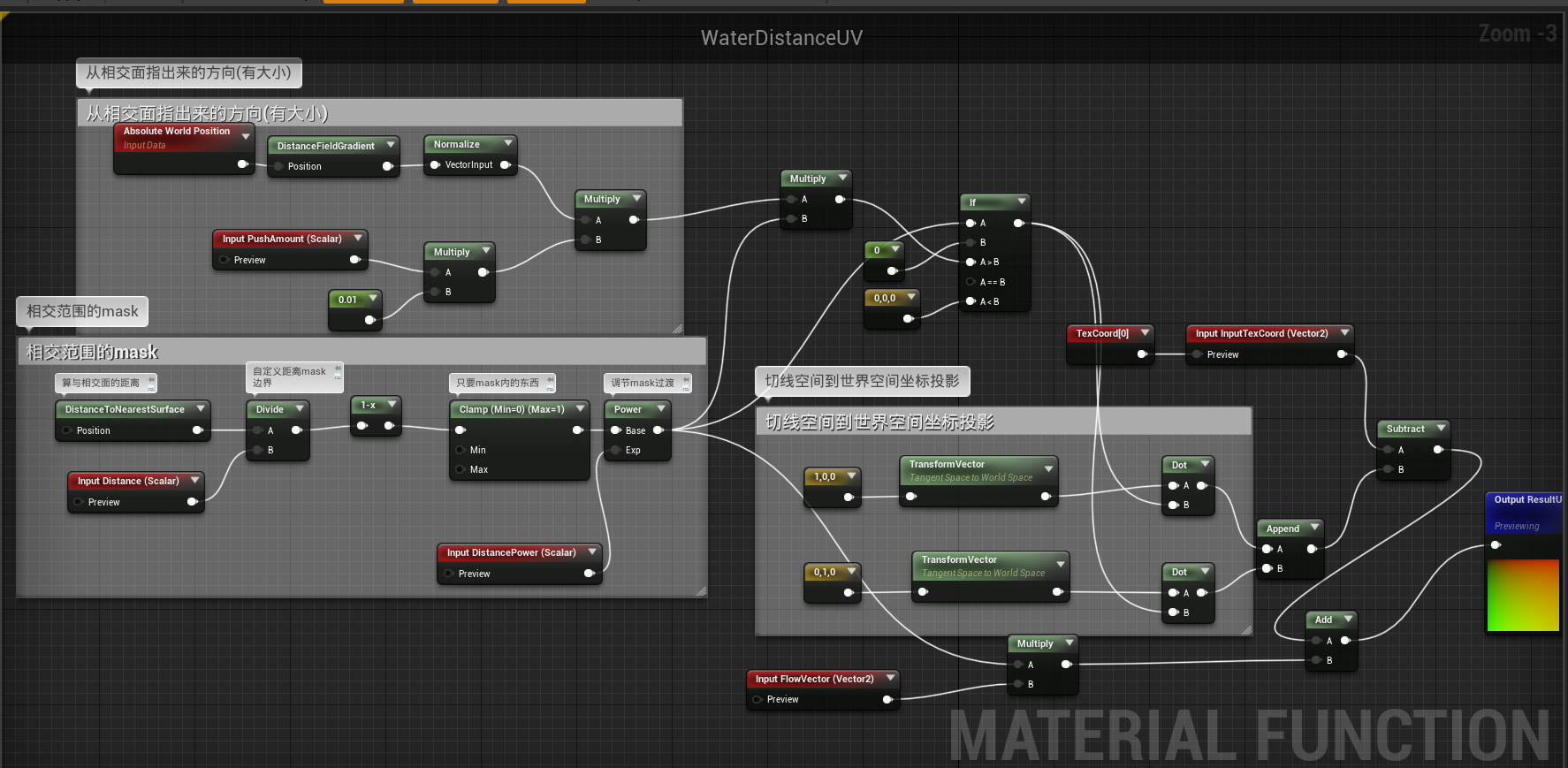Toggle visibility of 自定义距离mask边界 comment bubble
1568x768 pixels.
click(338, 376)
